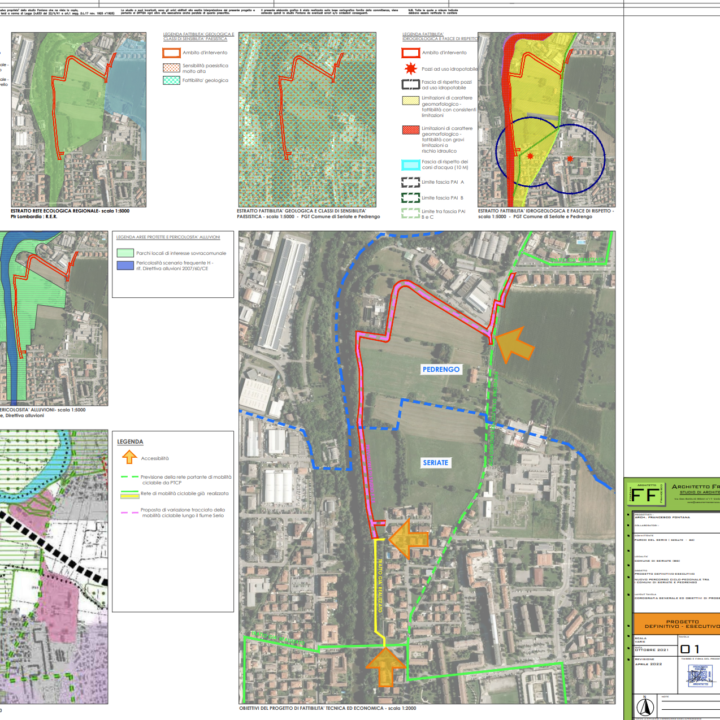The image size is (720, 720).
Task: Click the SERIATE label on the main map
Action: (x=435, y=462)
